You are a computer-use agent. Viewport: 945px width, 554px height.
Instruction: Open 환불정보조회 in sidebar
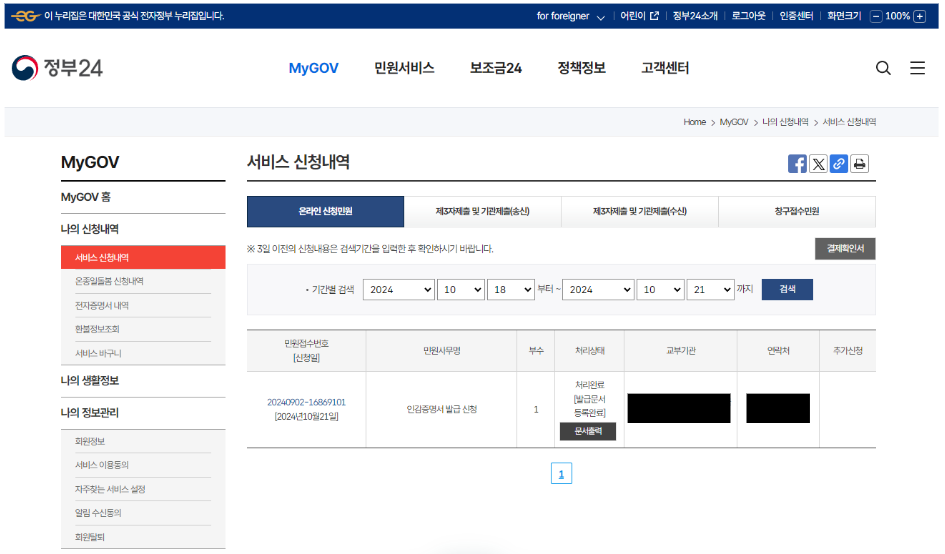click(97, 329)
